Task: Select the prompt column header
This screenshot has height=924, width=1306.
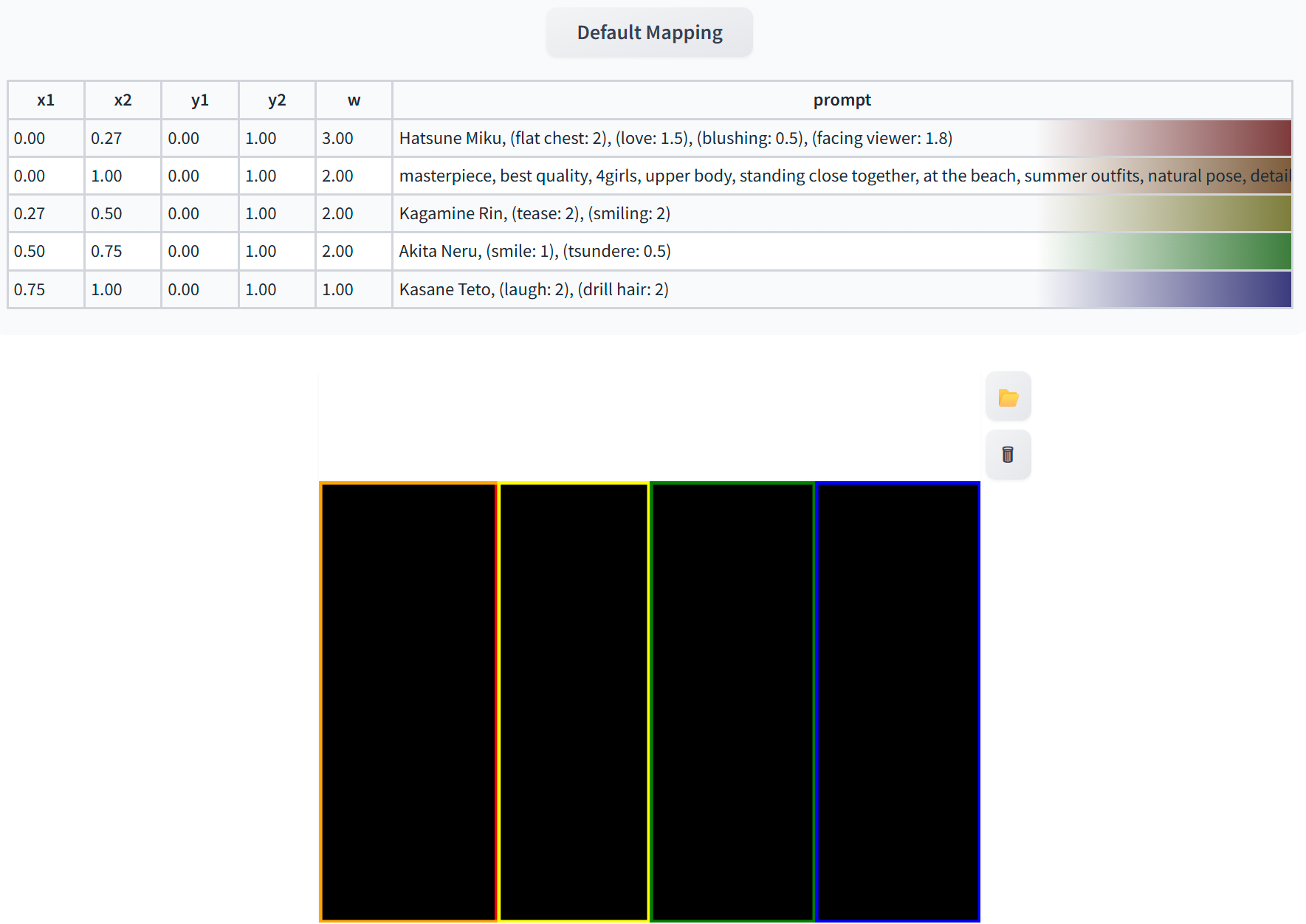Action: pyautogui.click(x=842, y=100)
